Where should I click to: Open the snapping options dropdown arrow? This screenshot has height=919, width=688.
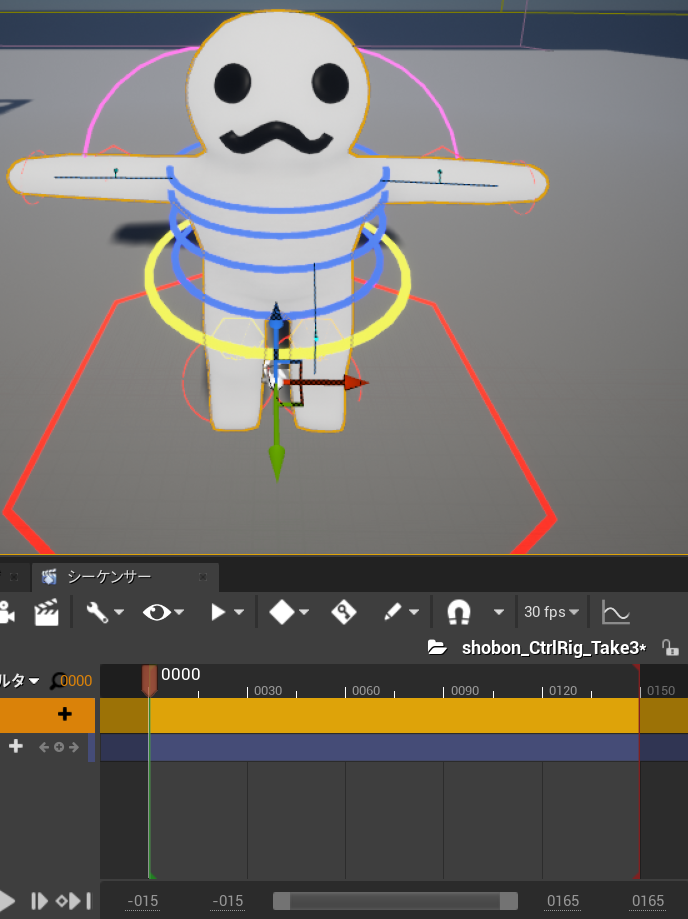coord(499,612)
